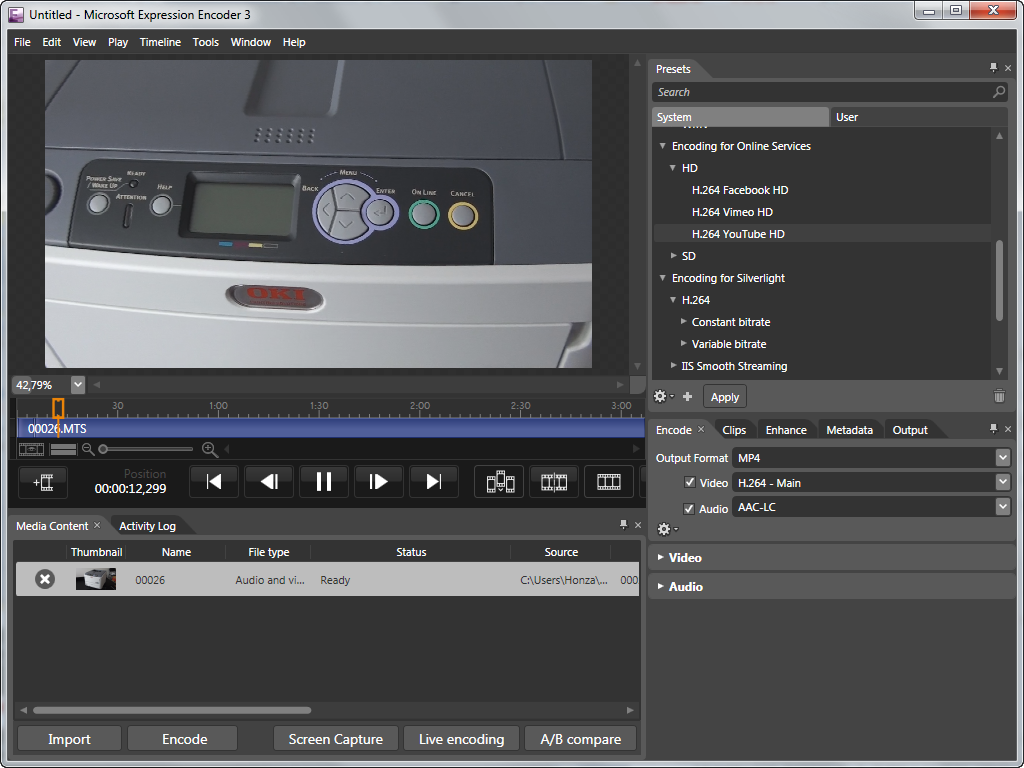Viewport: 1024px width, 768px height.
Task: Switch to the Activity Log tab
Action: (x=147, y=526)
